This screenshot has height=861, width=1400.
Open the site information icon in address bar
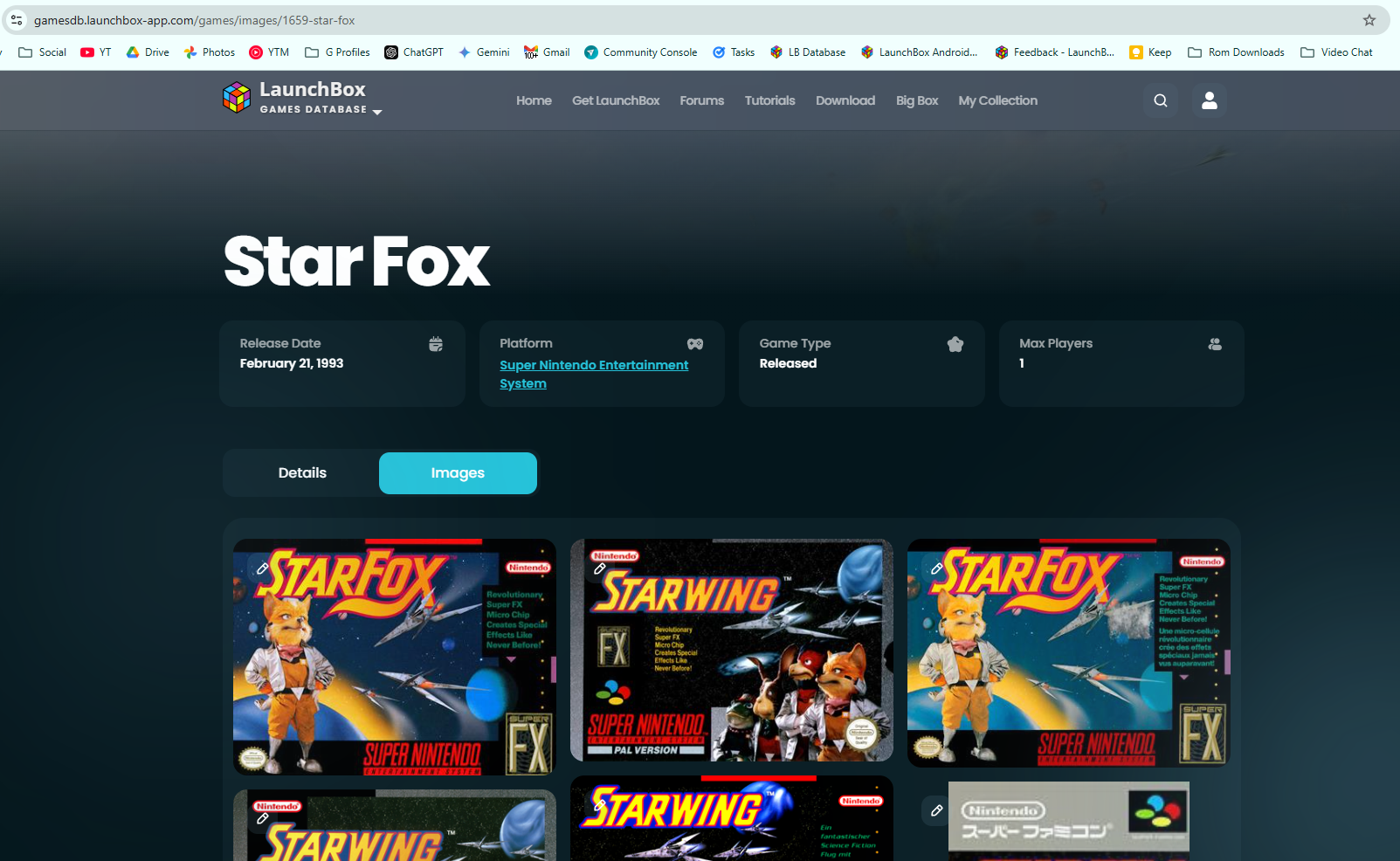coord(17,20)
